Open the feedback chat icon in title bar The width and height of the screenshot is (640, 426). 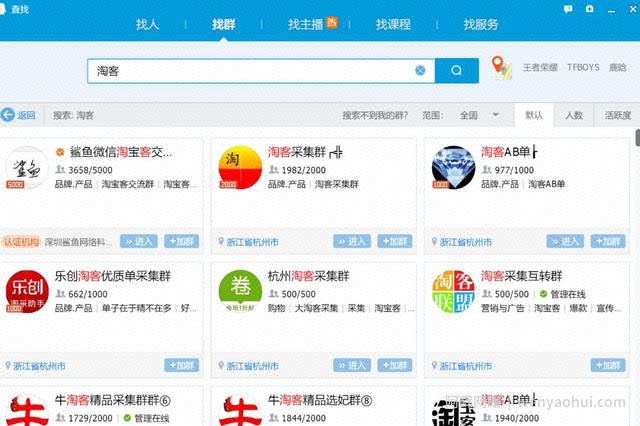tap(568, 9)
